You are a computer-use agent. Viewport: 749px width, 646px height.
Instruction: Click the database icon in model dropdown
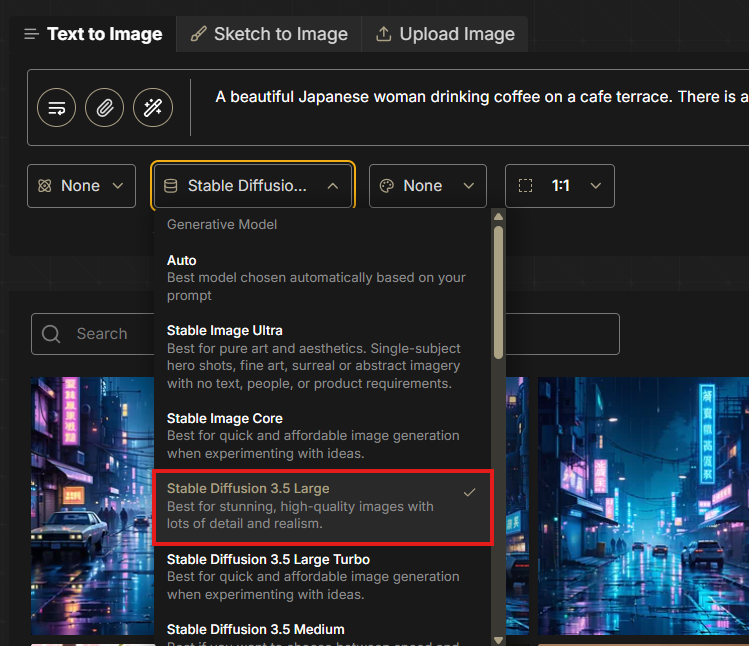171,186
